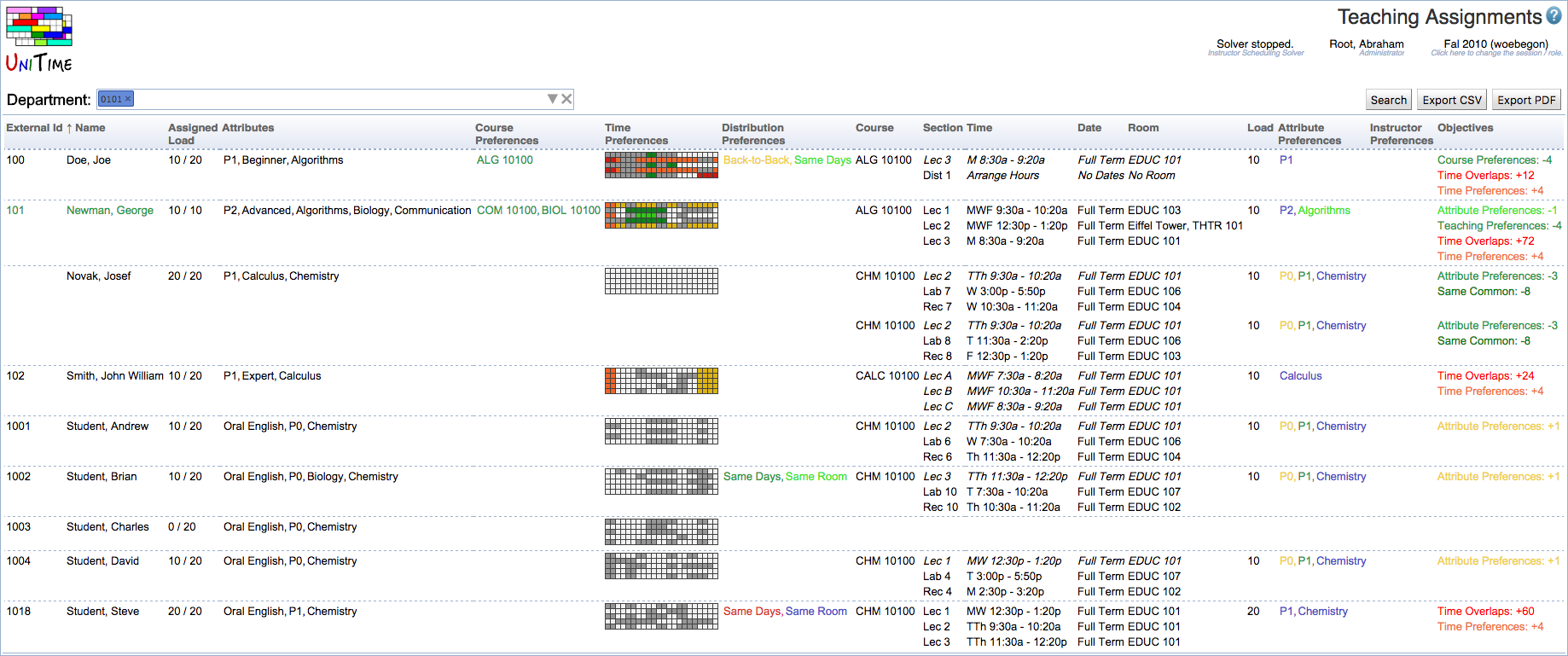Click Export PDF button
The height and width of the screenshot is (656, 1568).
click(1526, 100)
